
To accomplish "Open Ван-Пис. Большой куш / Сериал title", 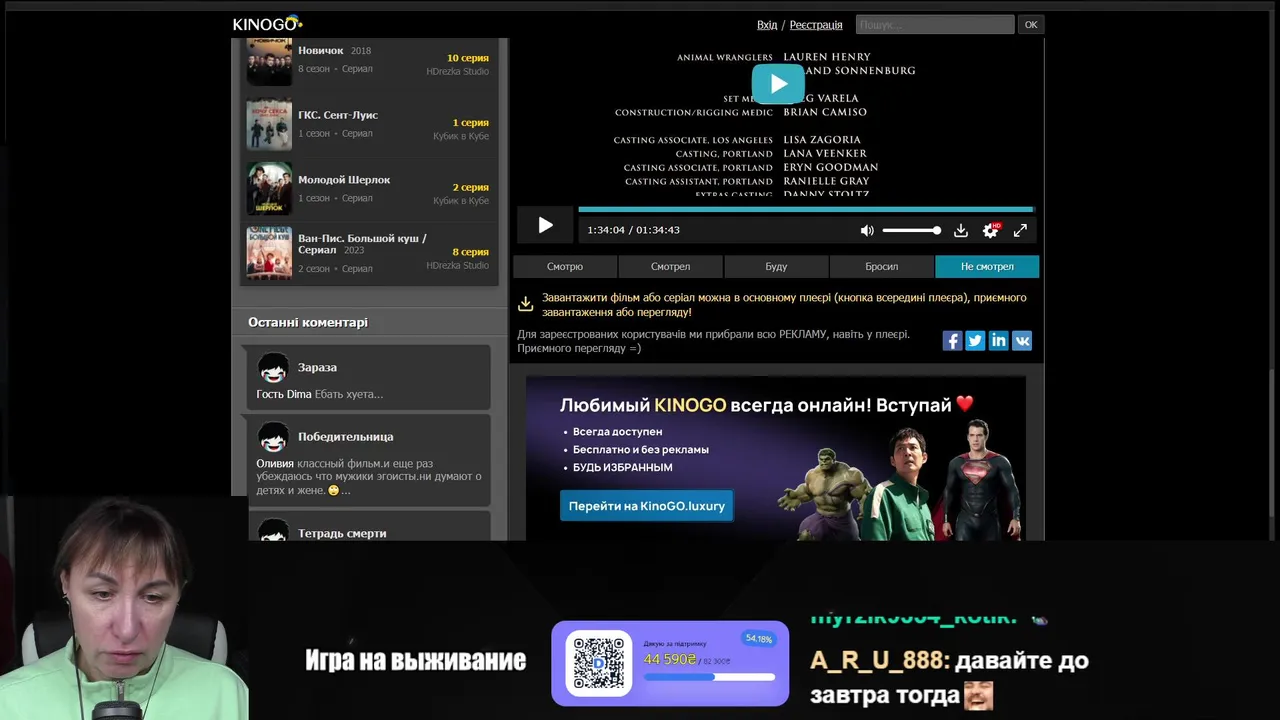I will click(x=362, y=244).
